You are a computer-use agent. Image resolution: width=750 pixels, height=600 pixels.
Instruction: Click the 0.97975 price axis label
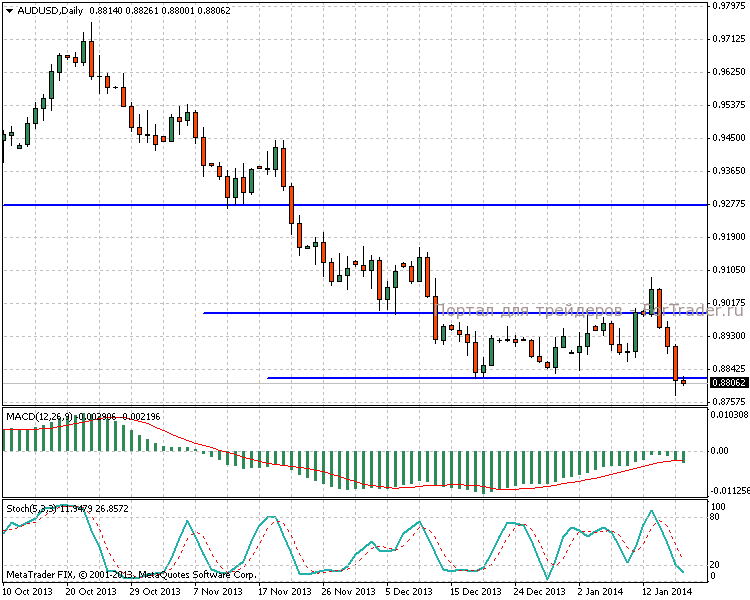pos(727,7)
